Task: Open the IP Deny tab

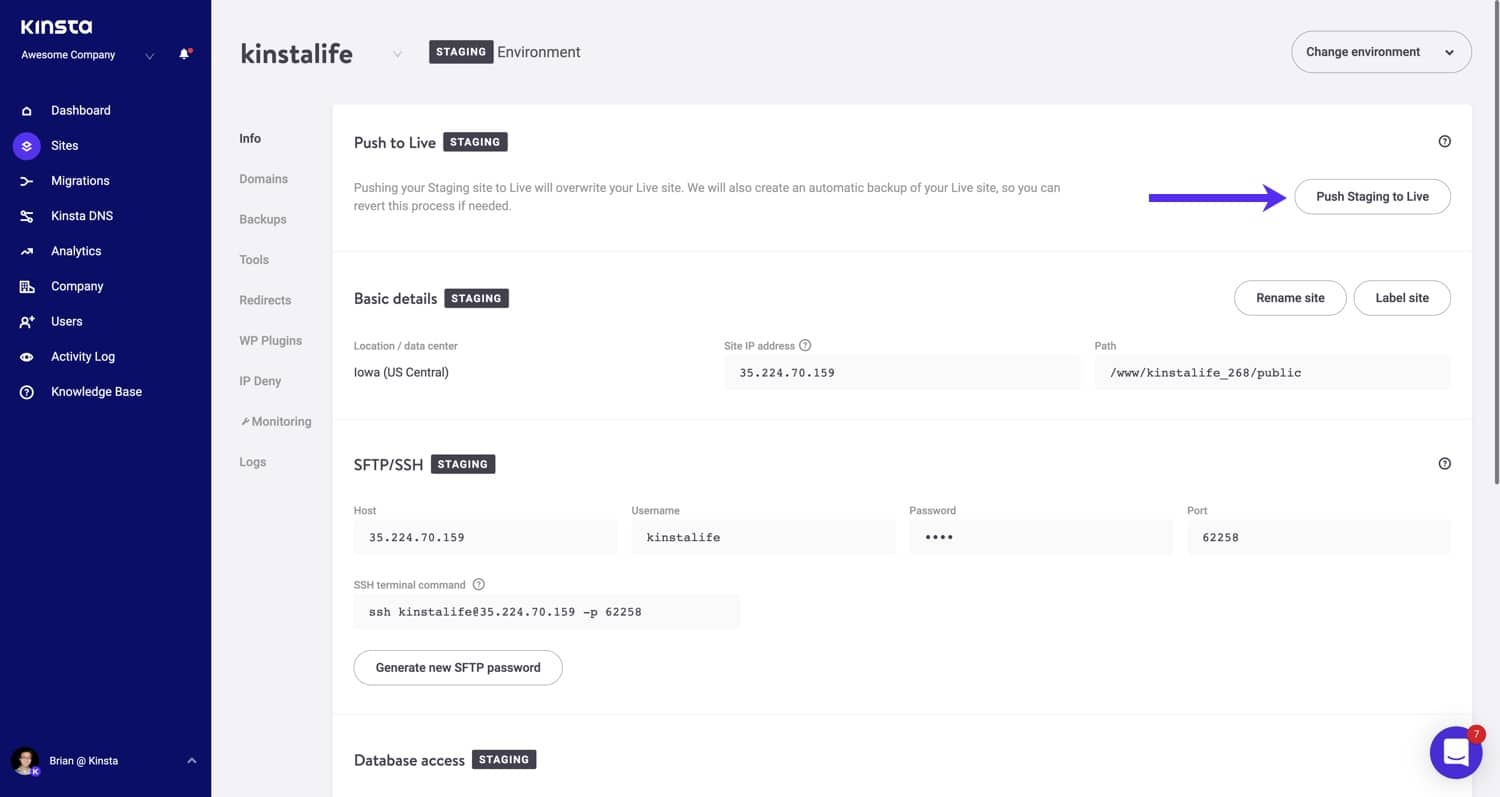Action: coord(260,381)
